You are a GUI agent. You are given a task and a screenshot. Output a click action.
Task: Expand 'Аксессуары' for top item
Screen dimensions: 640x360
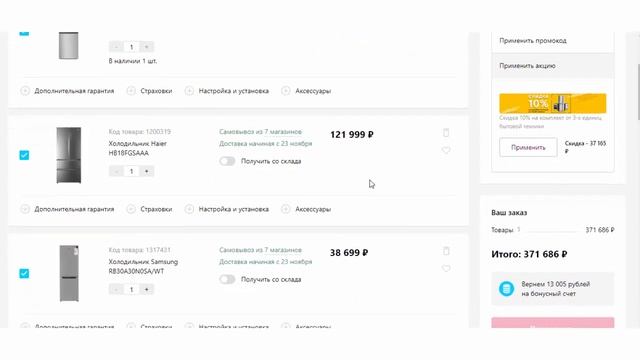pyautogui.click(x=306, y=91)
